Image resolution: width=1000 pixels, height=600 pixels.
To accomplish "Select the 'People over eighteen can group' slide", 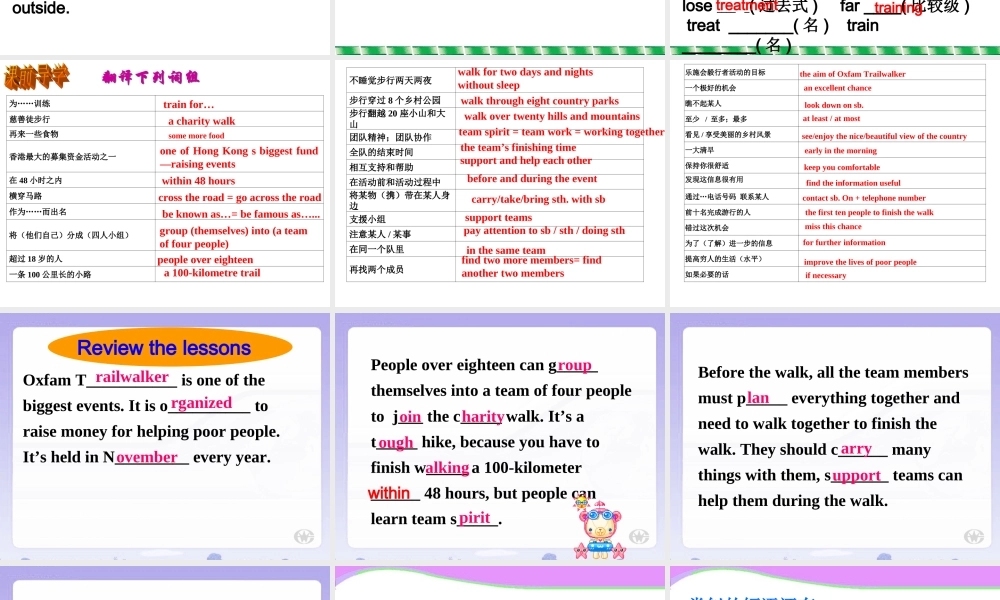I will pyautogui.click(x=500, y=437).
